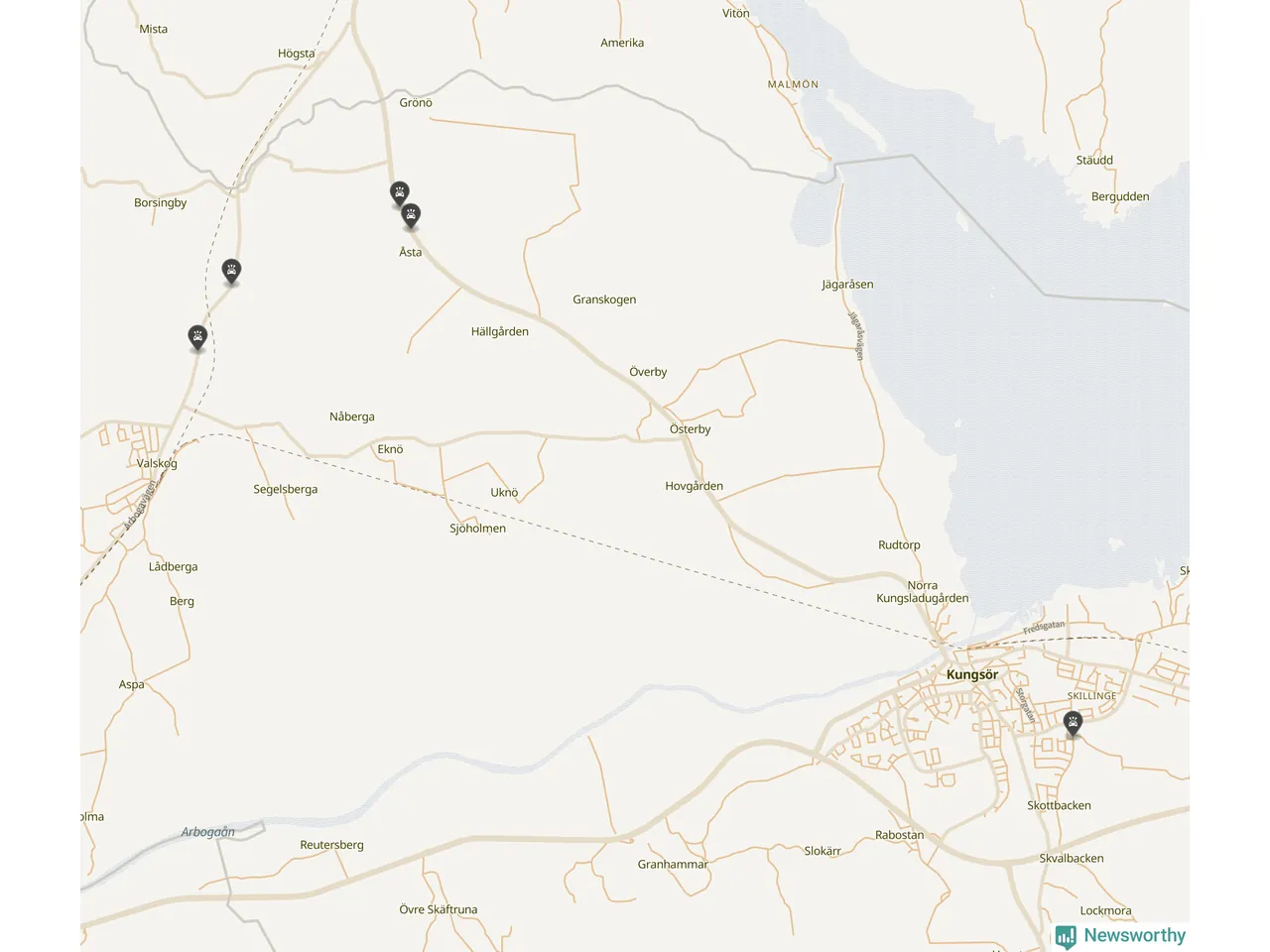This screenshot has height=952, width=1270.
Task: Click the Jägaråsen label near the lake
Action: (x=848, y=285)
